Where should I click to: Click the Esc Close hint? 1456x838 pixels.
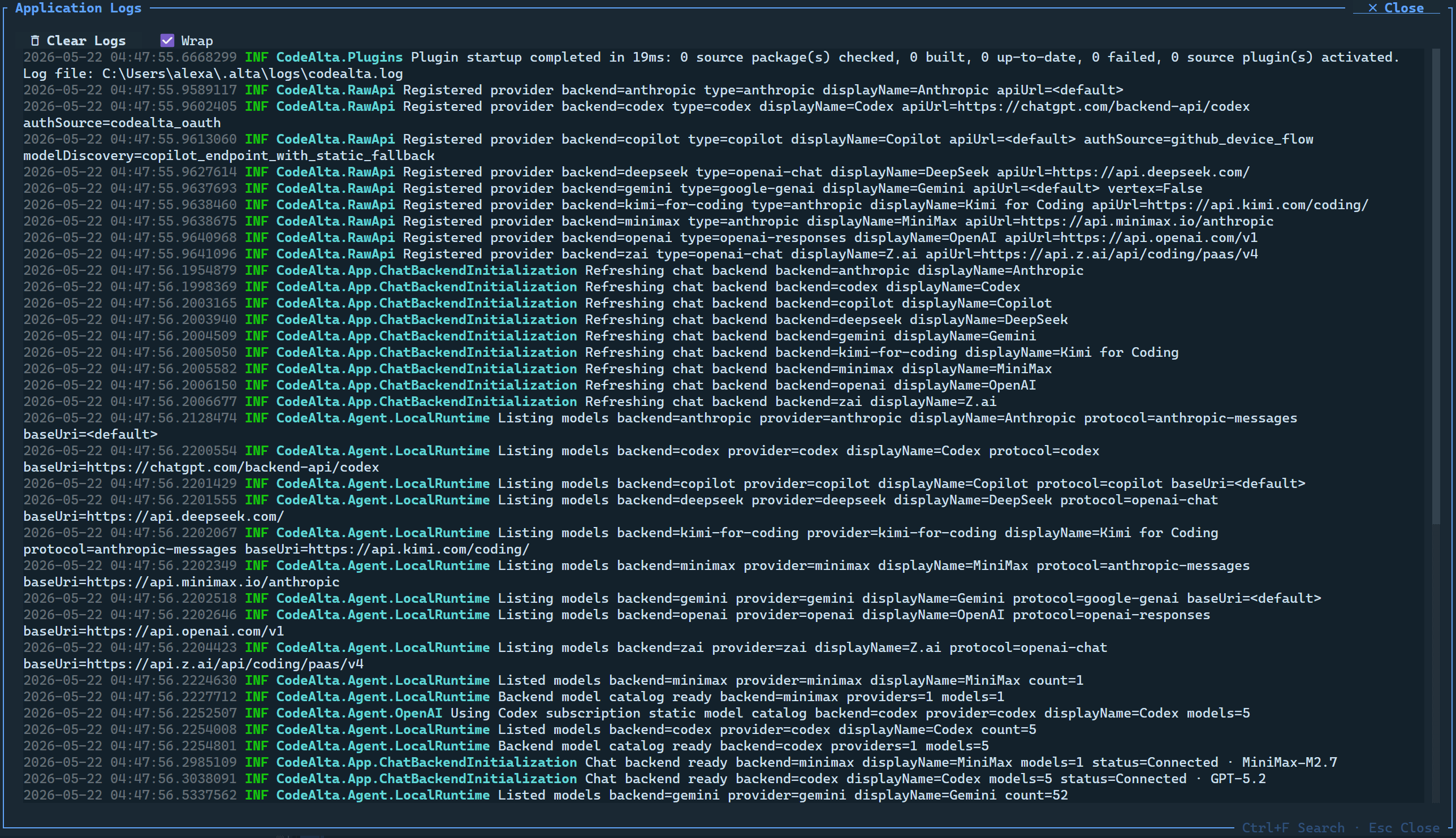pos(1403,828)
